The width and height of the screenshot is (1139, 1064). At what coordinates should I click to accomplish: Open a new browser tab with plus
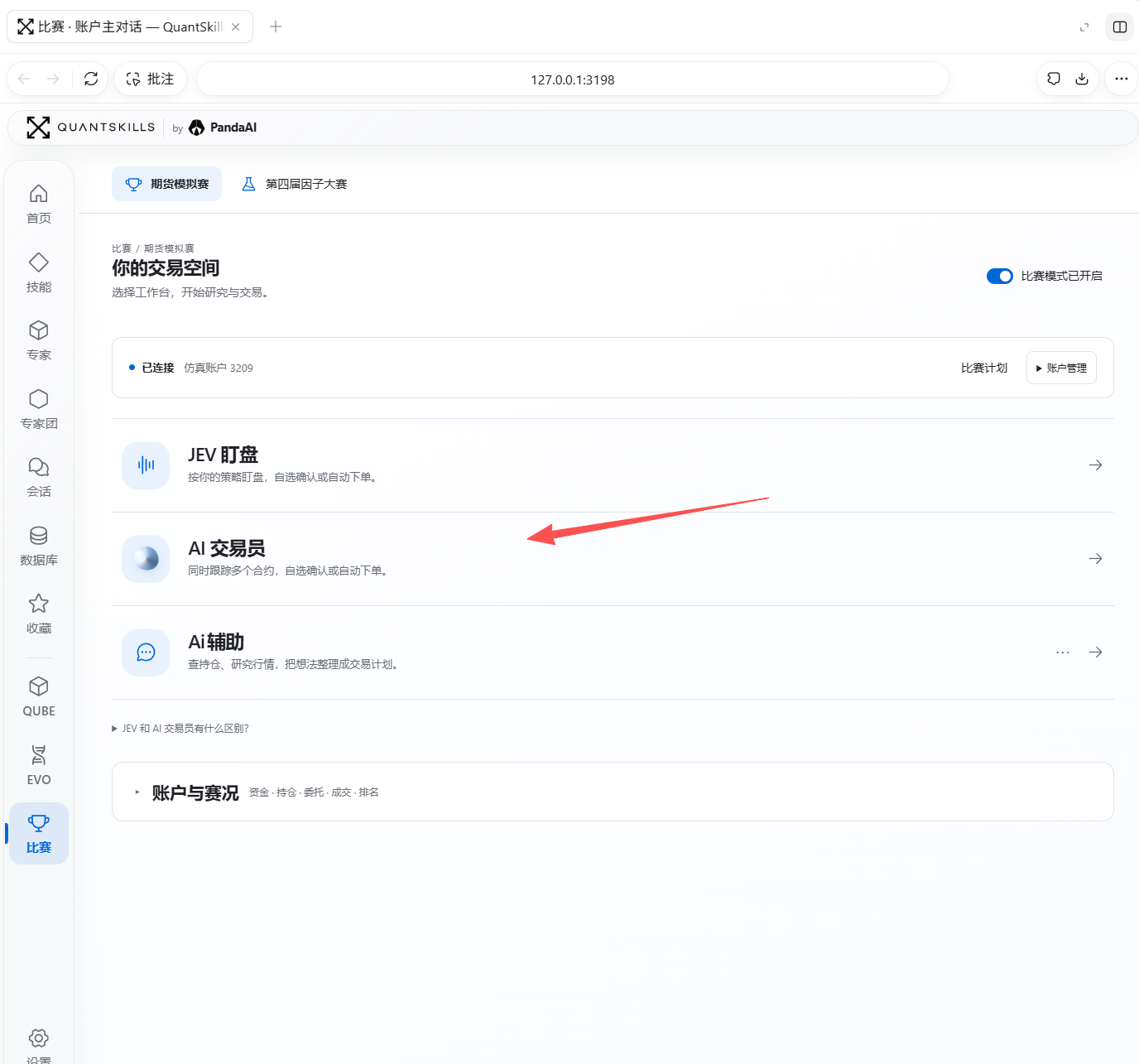pos(276,26)
